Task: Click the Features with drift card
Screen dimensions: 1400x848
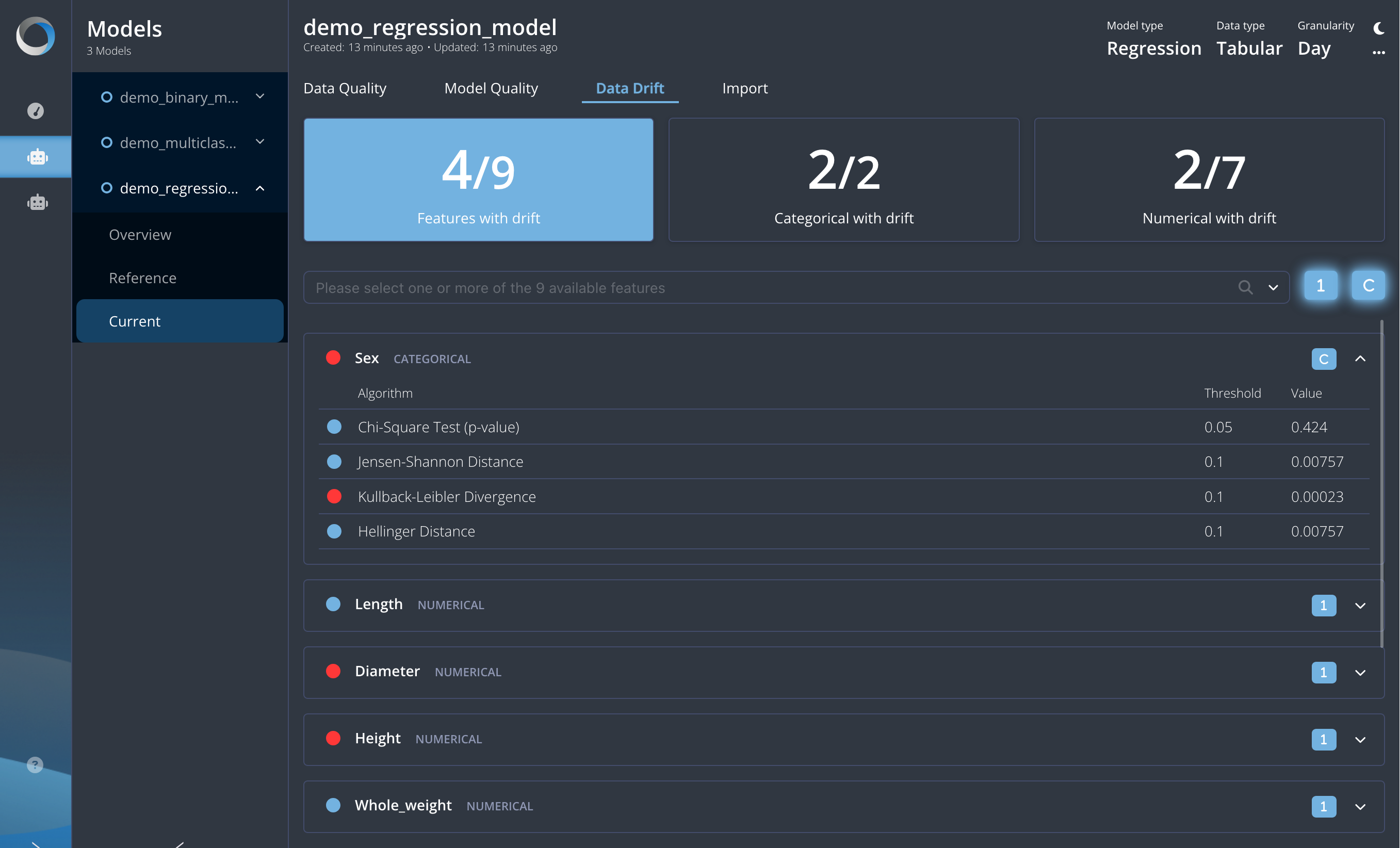Action: coord(478,180)
